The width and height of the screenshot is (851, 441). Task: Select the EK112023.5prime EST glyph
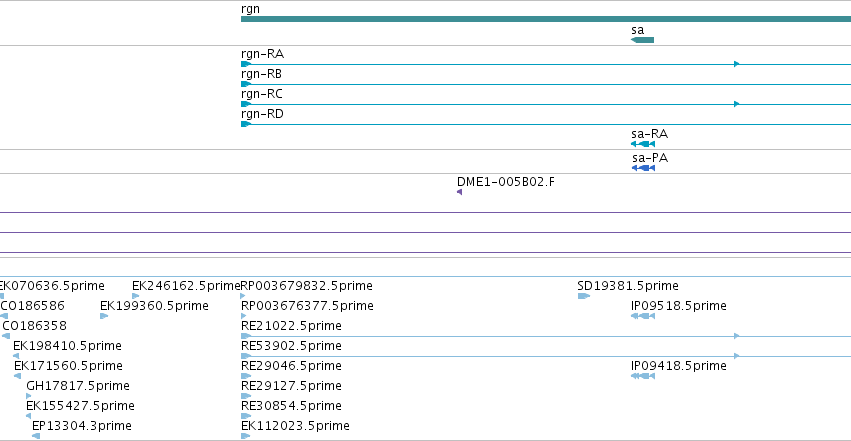pyautogui.click(x=246, y=436)
